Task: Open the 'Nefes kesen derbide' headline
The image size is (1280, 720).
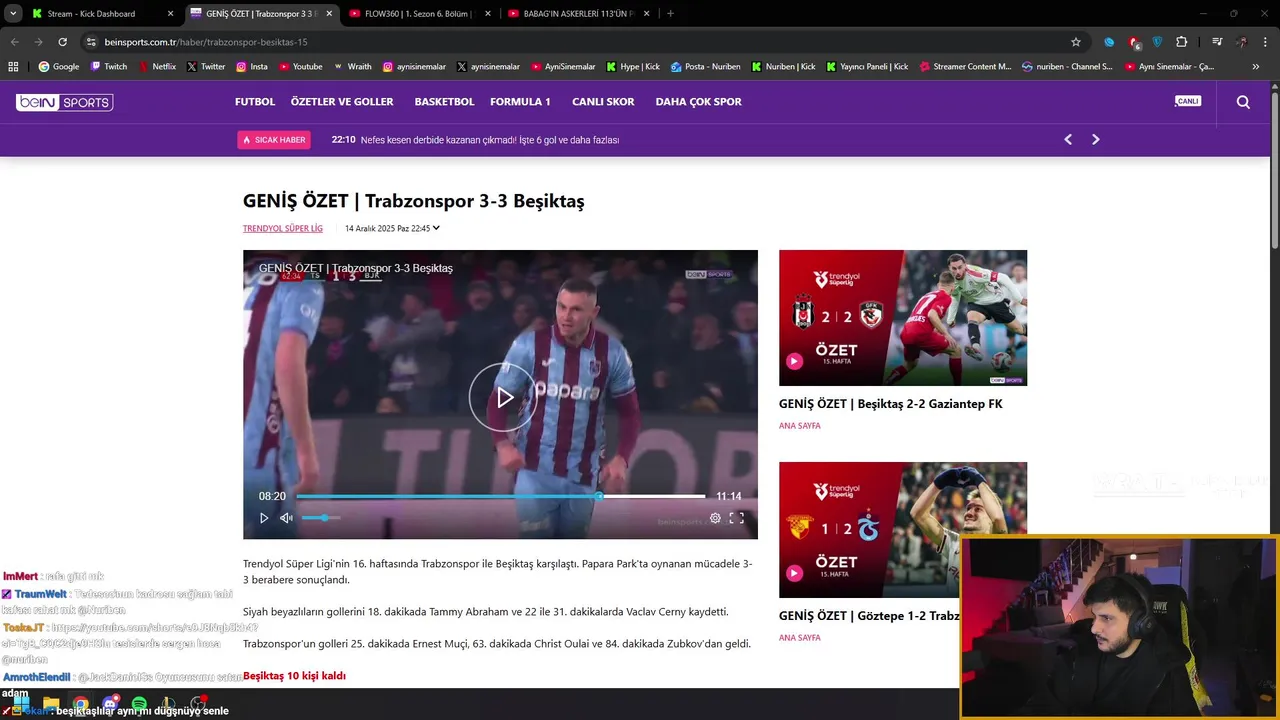Action: coord(490,140)
